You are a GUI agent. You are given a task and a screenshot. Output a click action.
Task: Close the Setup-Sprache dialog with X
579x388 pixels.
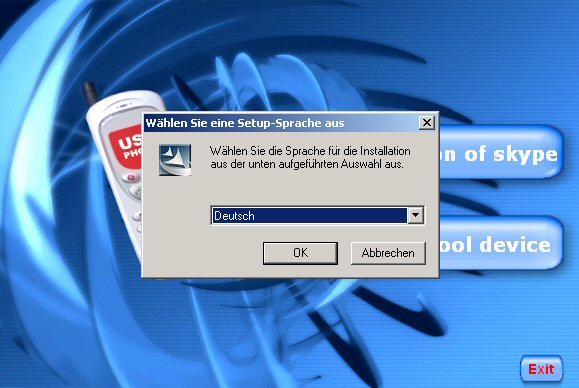pos(426,123)
